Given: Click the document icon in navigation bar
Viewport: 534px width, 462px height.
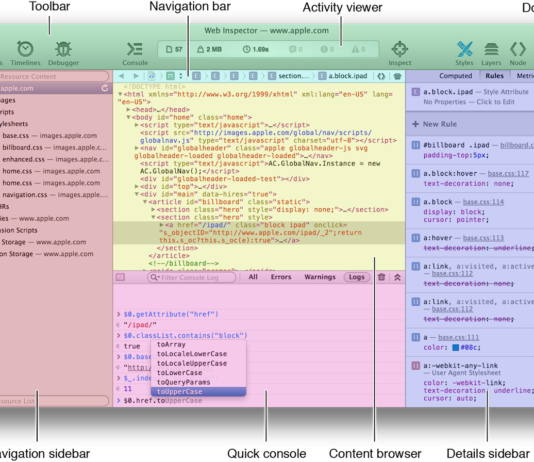Looking at the screenshot, I should click(x=152, y=76).
